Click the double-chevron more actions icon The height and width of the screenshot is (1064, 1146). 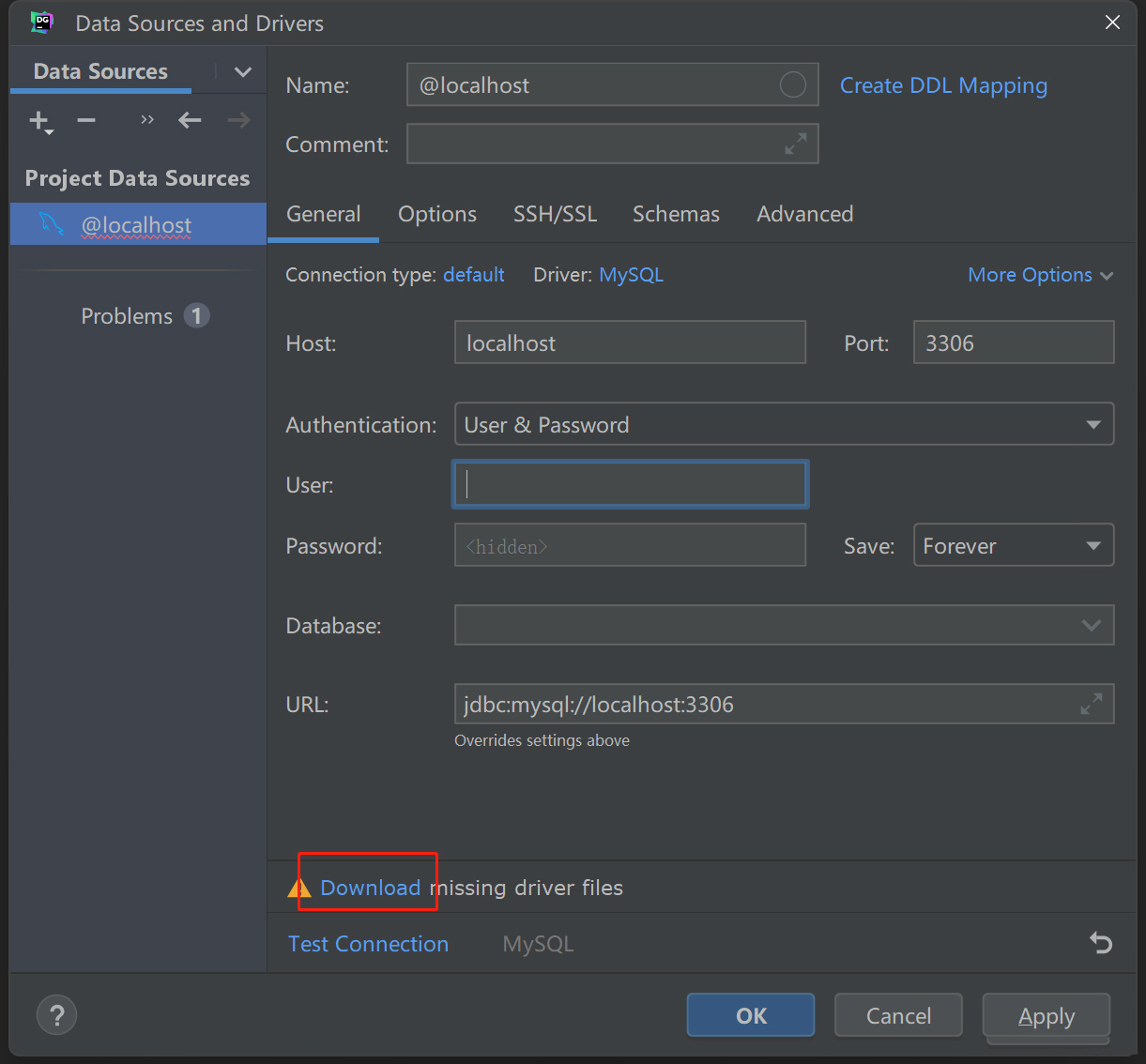[x=146, y=120]
